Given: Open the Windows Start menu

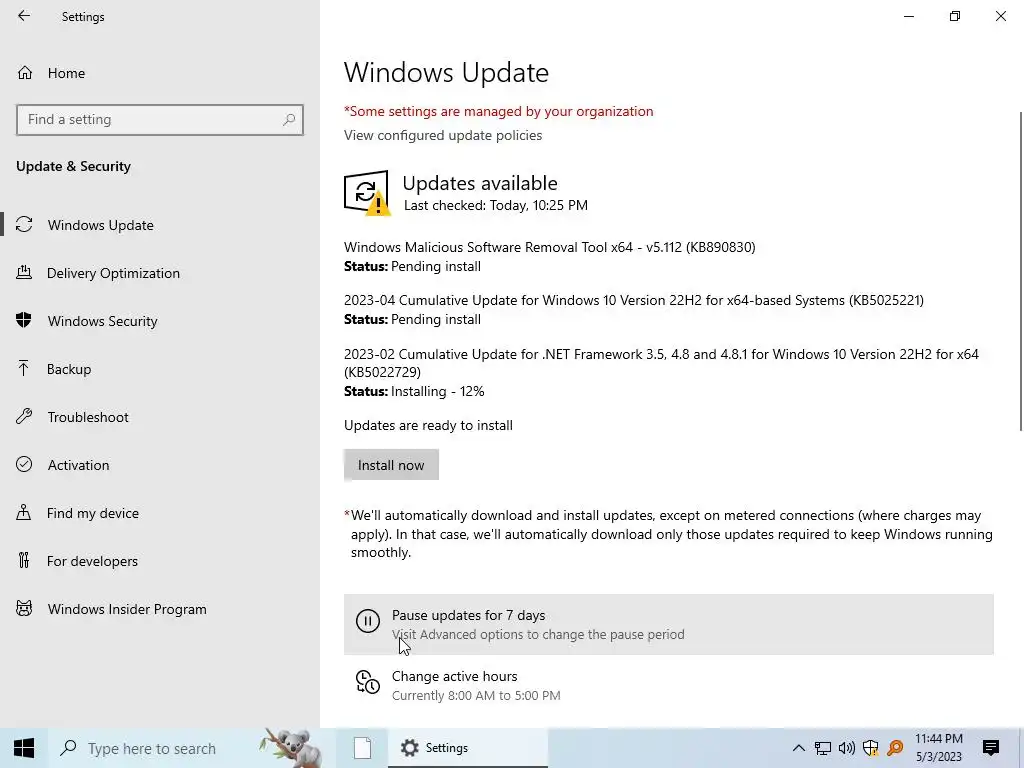Looking at the screenshot, I should pyautogui.click(x=24, y=748).
